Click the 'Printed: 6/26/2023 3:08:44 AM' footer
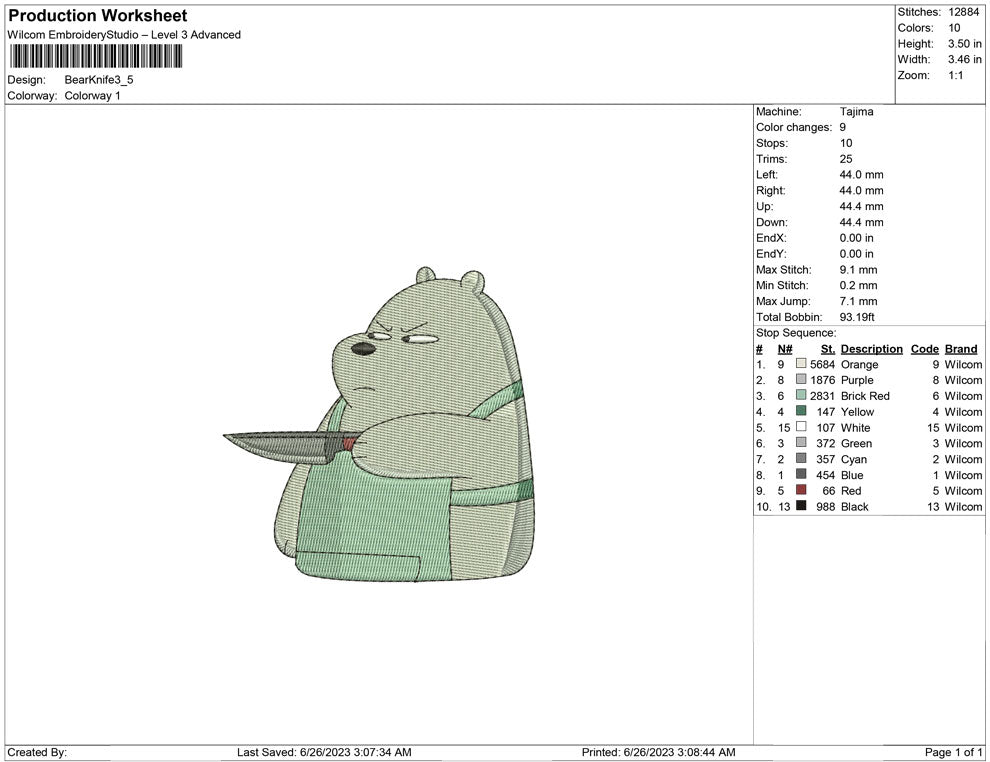Screen dimensions: 990x762 click(659, 752)
